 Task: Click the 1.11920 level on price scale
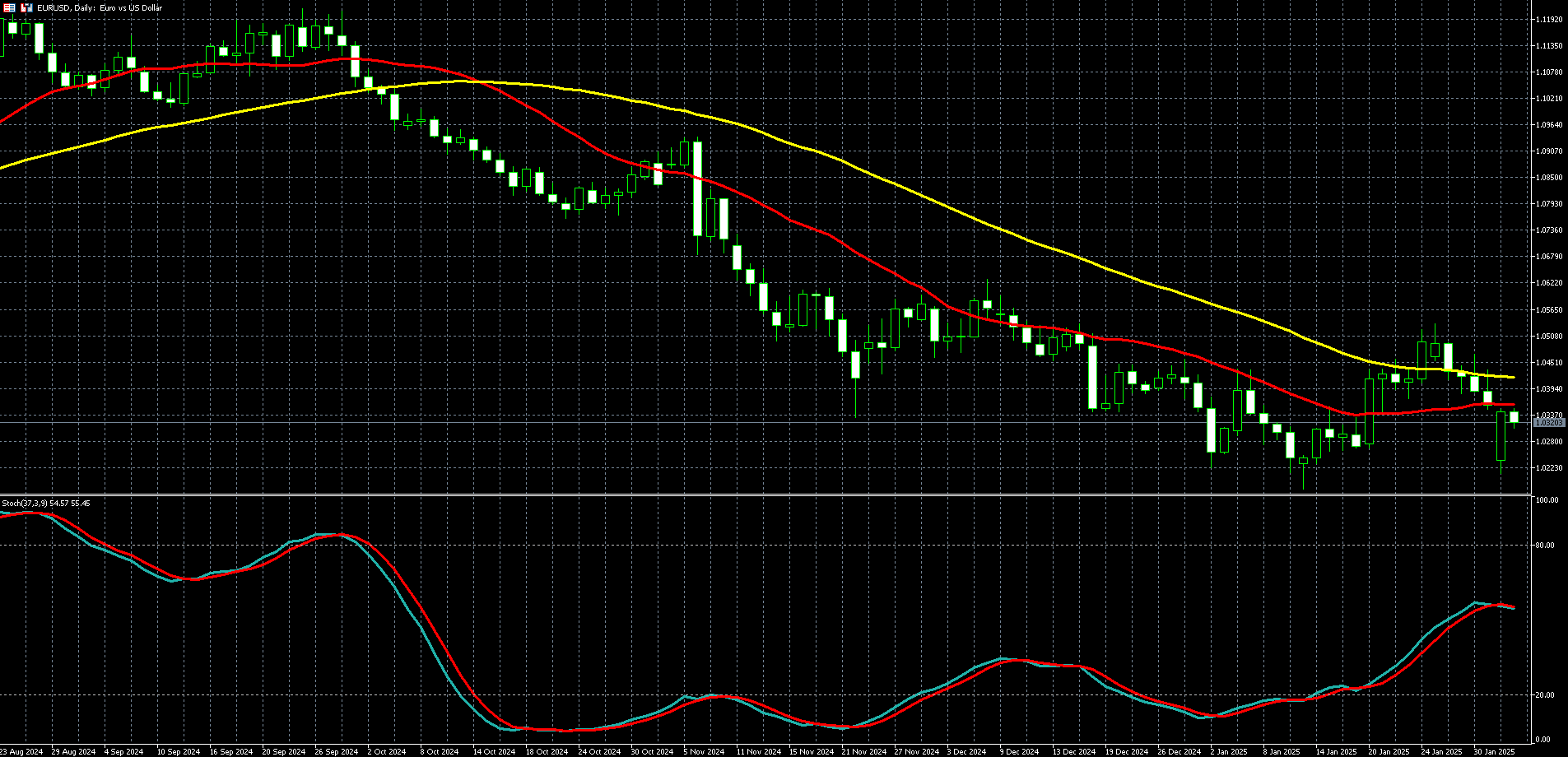(1548, 19)
